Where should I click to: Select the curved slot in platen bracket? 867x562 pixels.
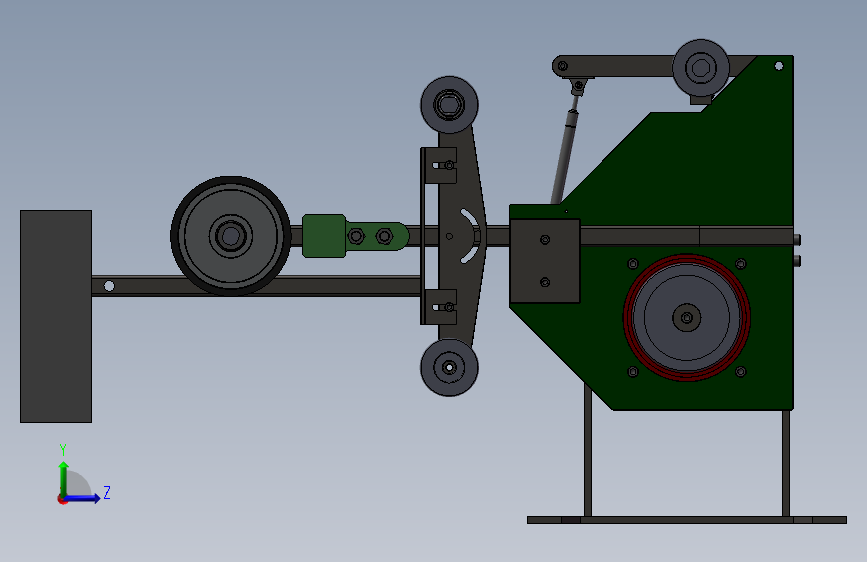471,236
